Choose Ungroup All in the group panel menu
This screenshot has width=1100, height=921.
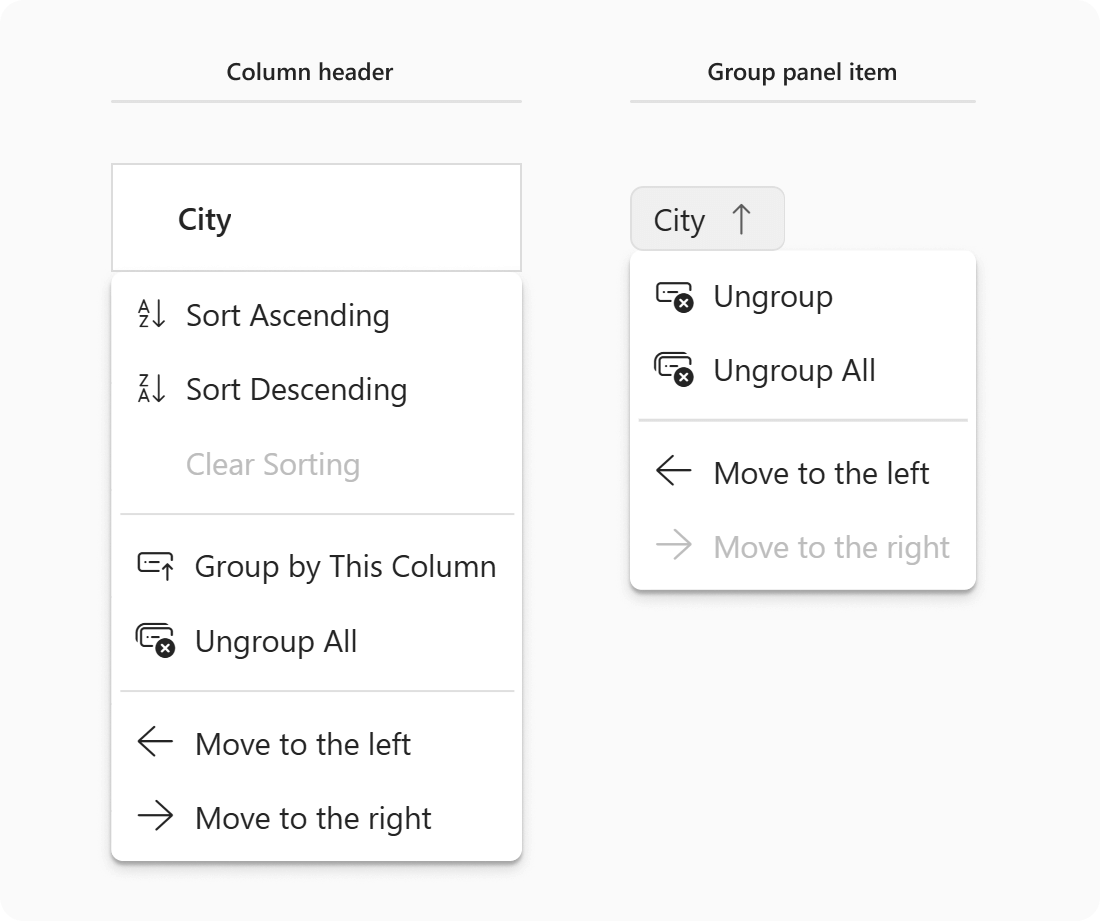tap(793, 370)
